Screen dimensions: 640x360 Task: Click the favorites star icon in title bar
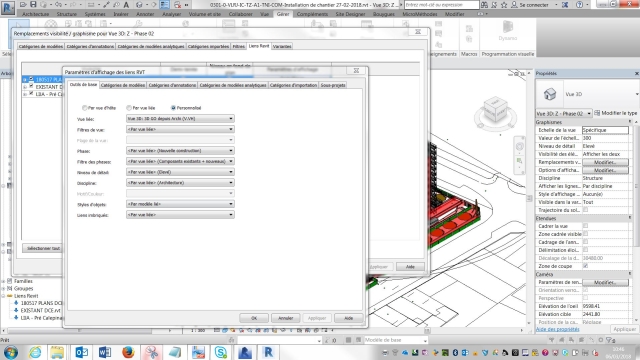coord(504,4)
